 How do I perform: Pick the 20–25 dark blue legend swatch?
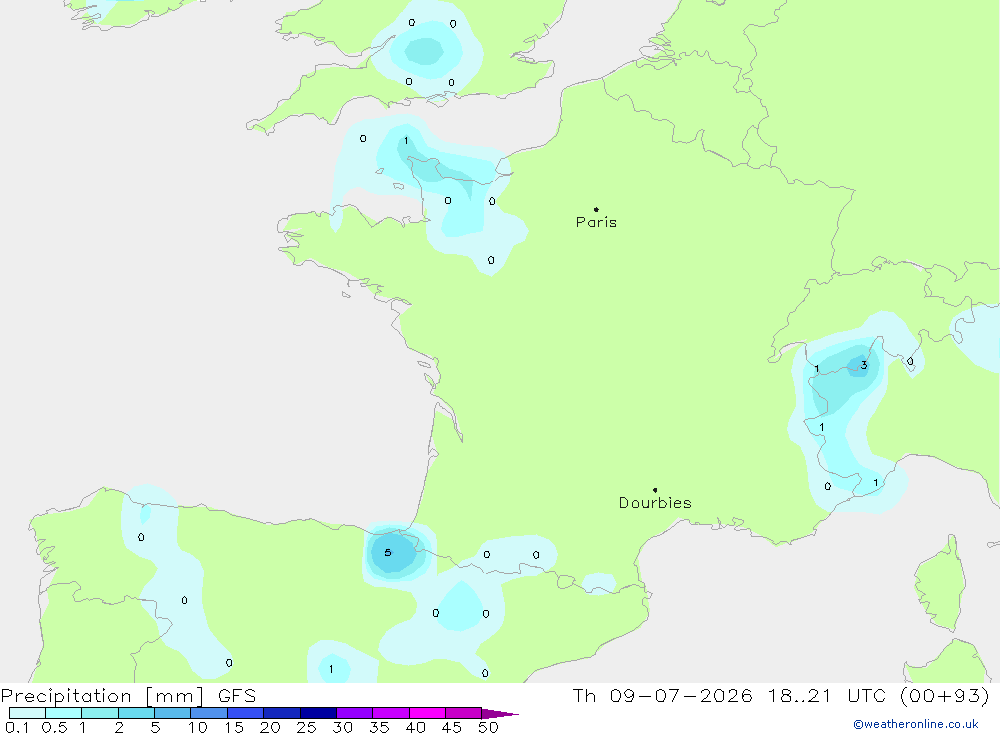click(x=281, y=713)
